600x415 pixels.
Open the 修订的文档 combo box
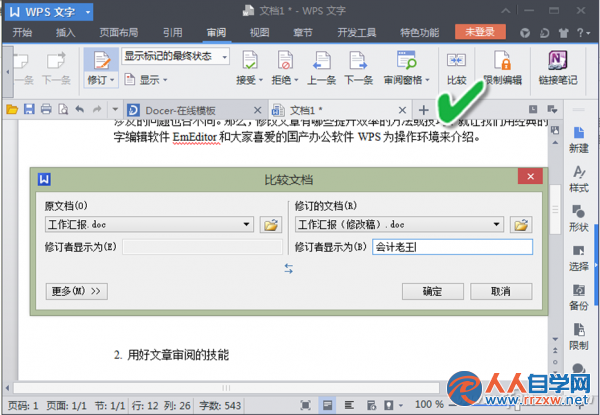pyautogui.click(x=399, y=225)
